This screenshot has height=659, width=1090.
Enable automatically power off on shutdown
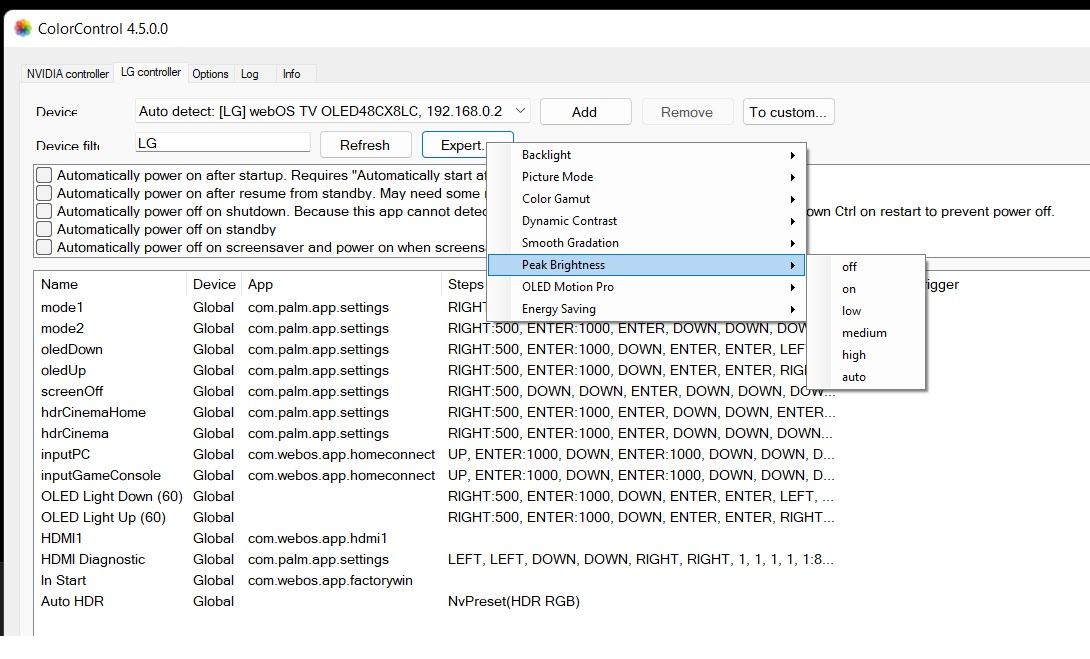(44, 211)
